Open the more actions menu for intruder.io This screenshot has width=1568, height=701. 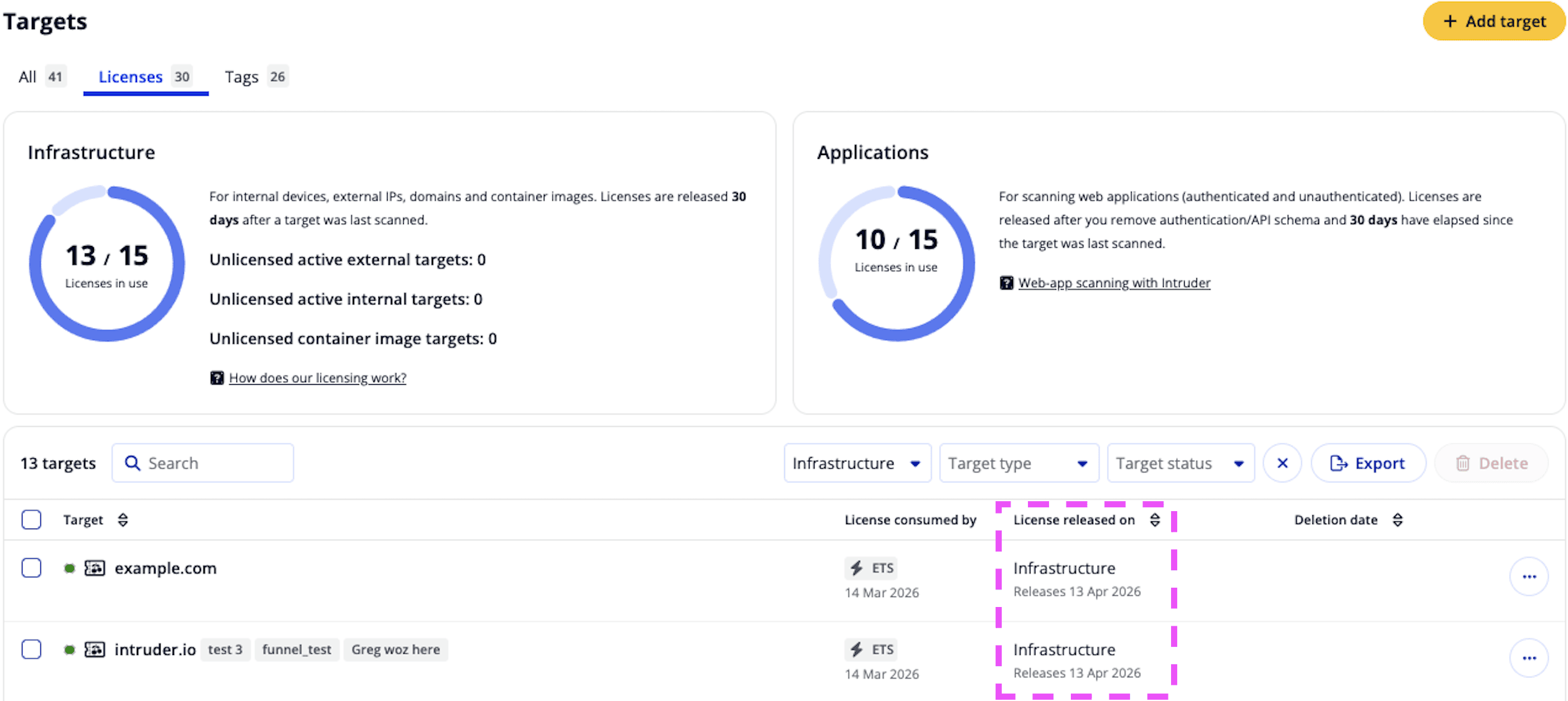[1529, 658]
